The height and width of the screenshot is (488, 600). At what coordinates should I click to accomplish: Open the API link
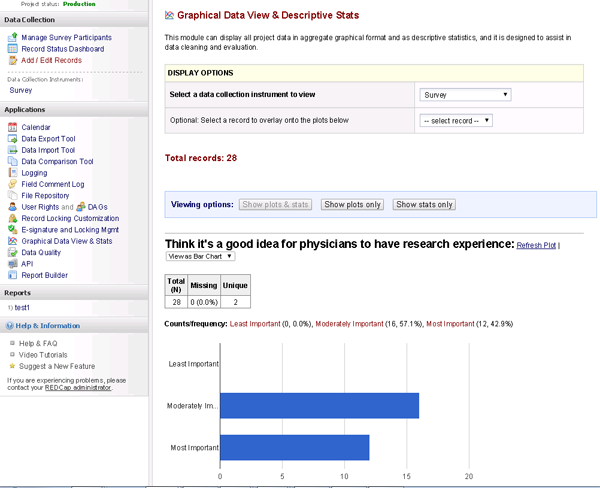coord(27,264)
